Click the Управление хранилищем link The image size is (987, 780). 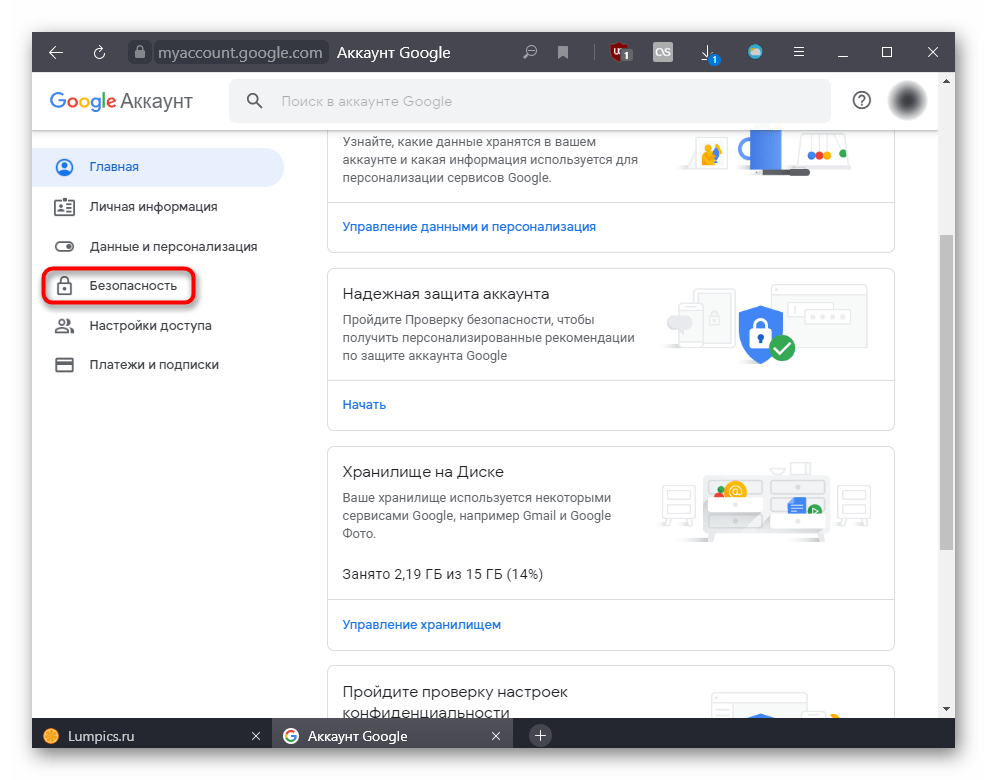(x=421, y=625)
